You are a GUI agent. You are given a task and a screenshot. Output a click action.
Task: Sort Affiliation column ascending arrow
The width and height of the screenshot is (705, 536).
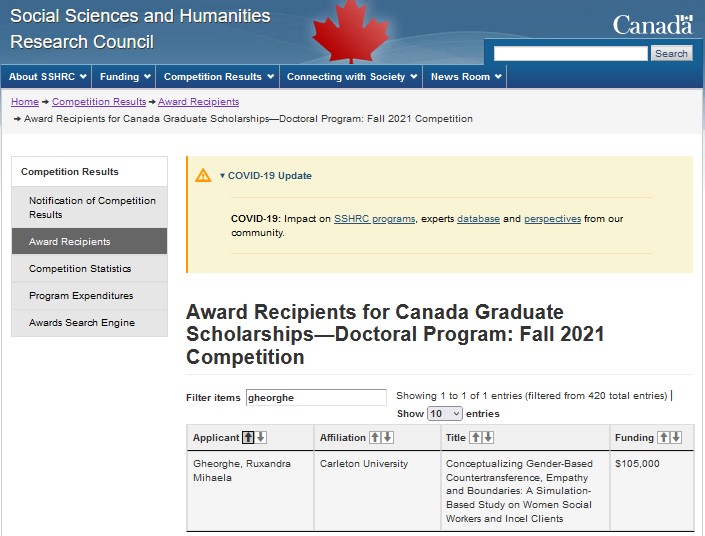(376, 438)
